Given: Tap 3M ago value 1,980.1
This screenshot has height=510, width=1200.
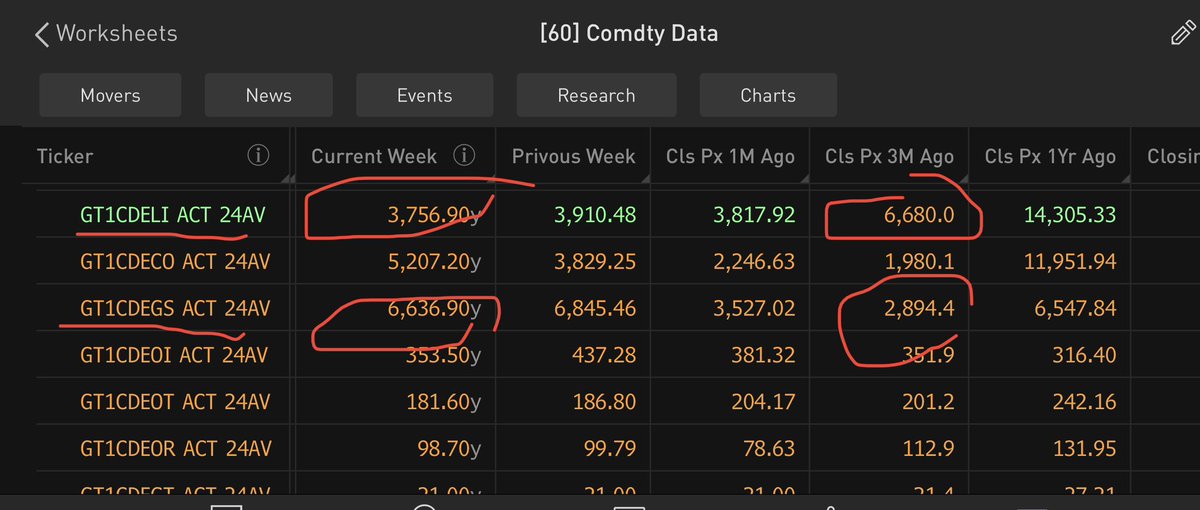Looking at the screenshot, I should tap(919, 261).
